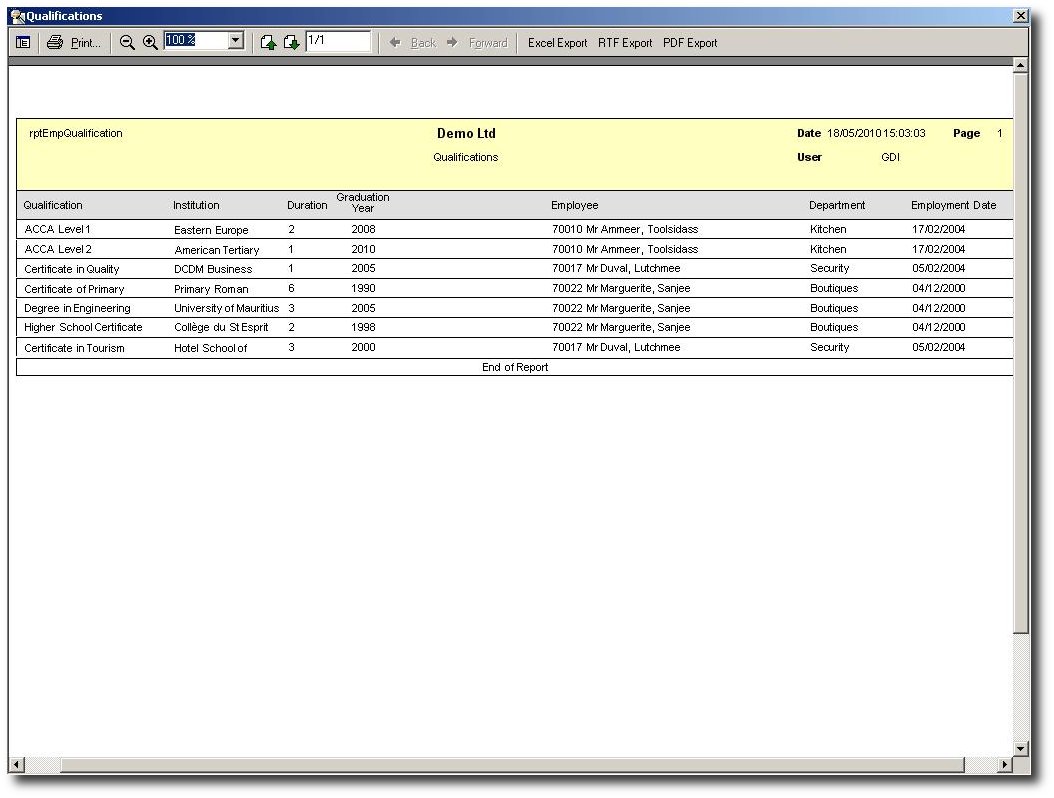
Task: Click the 100 % zoom text field
Action: 196,41
